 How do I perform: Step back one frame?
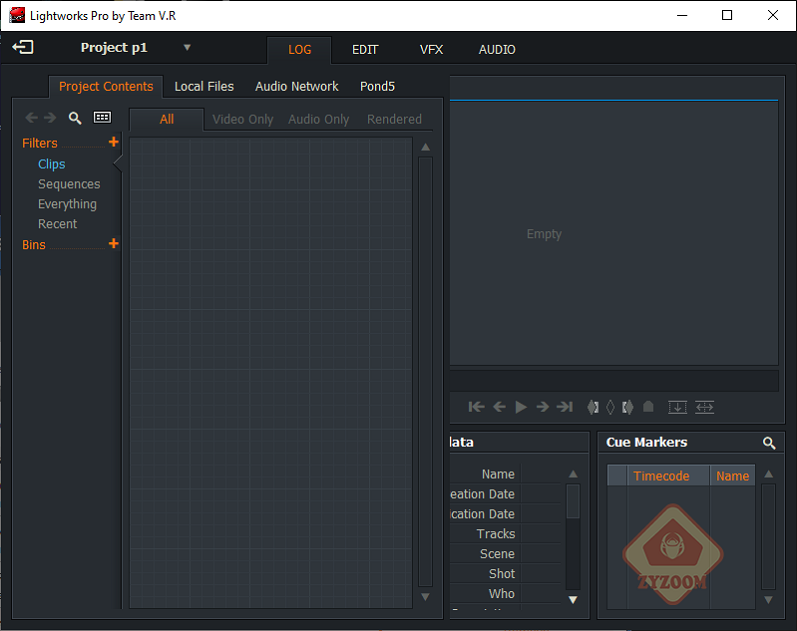(x=499, y=407)
